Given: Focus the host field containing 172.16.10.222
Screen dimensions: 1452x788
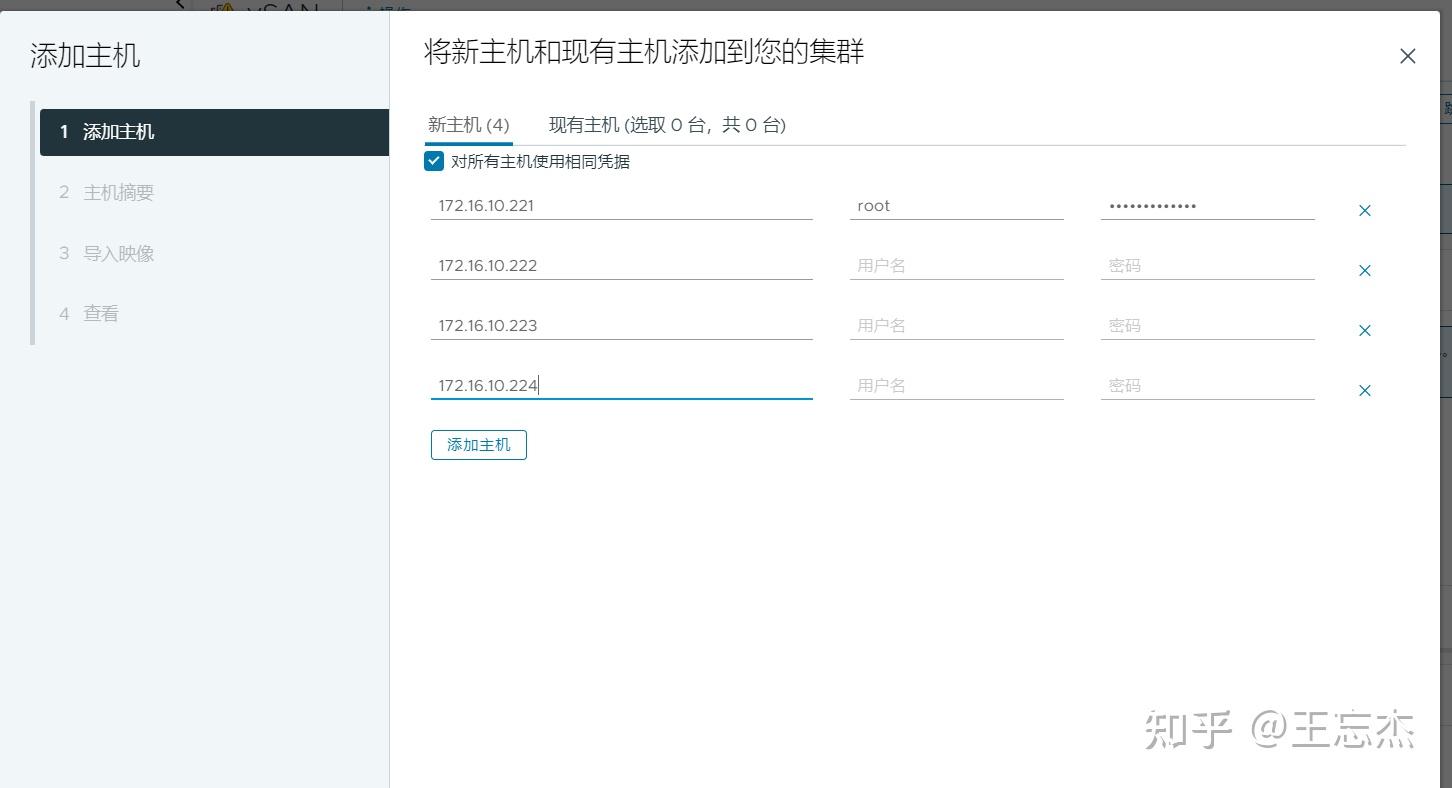Looking at the screenshot, I should (621, 266).
